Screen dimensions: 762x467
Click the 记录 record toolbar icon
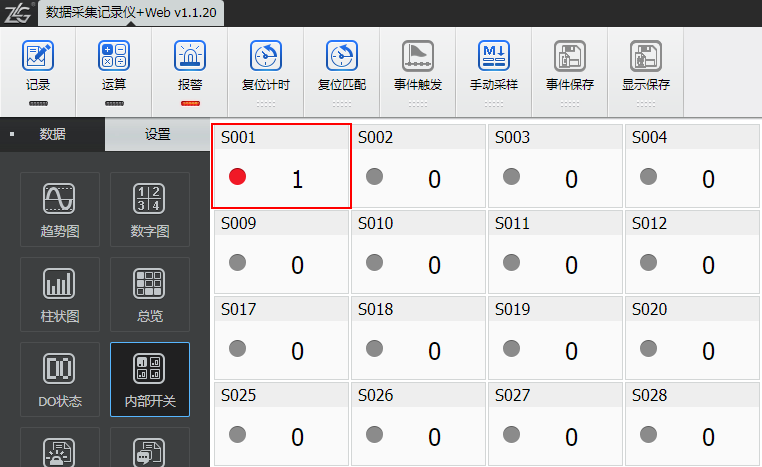[38, 56]
